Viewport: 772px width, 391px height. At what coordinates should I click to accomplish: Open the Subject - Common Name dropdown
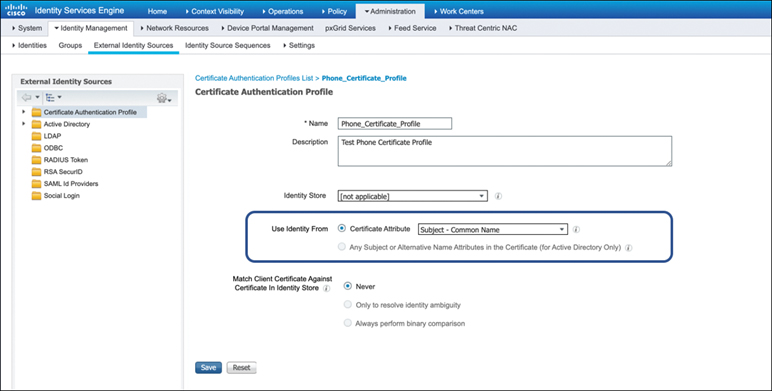pos(492,229)
